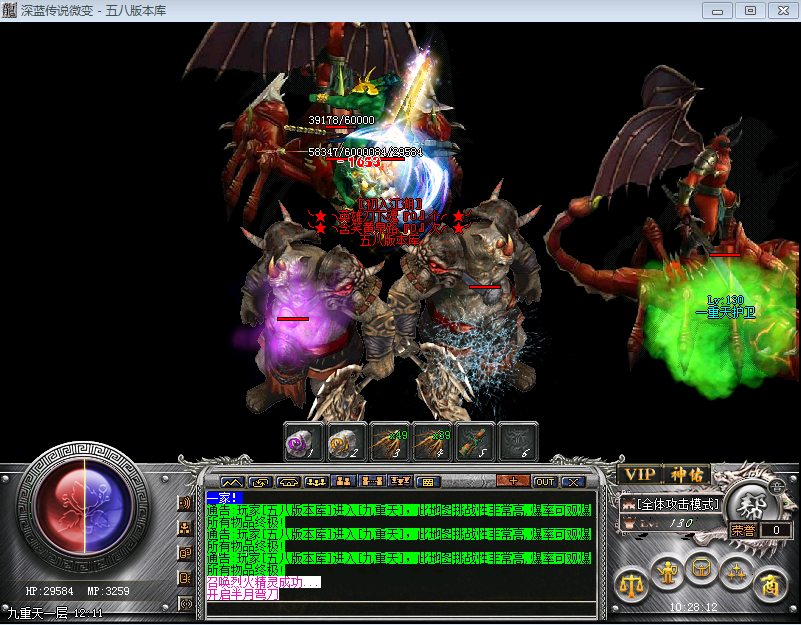Click the telephone-shaped chat toolbar icon
Viewport: 801px width, 625px height.
[289, 482]
